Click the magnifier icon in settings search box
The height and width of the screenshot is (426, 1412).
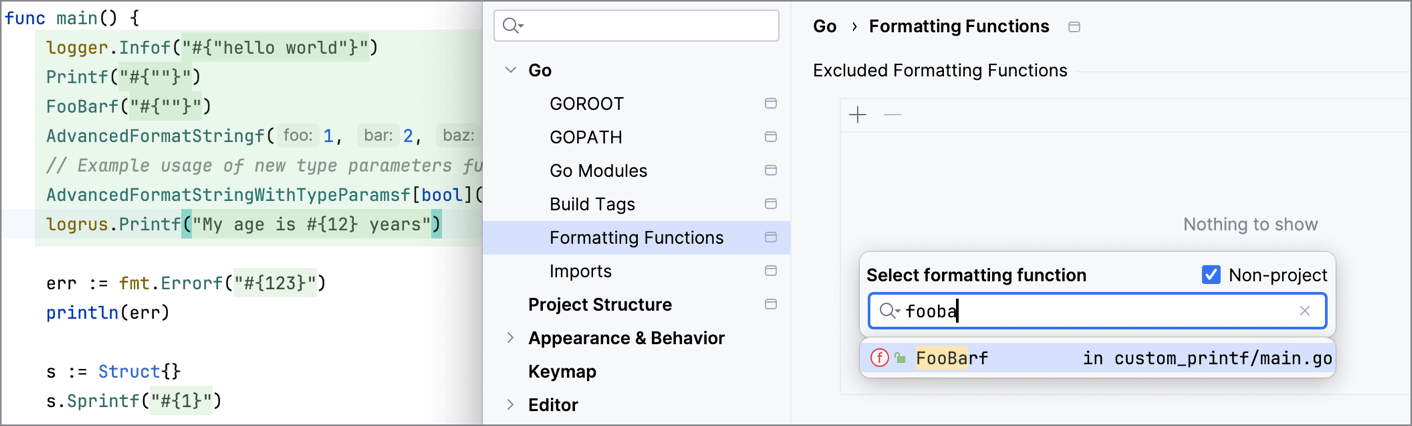point(513,26)
